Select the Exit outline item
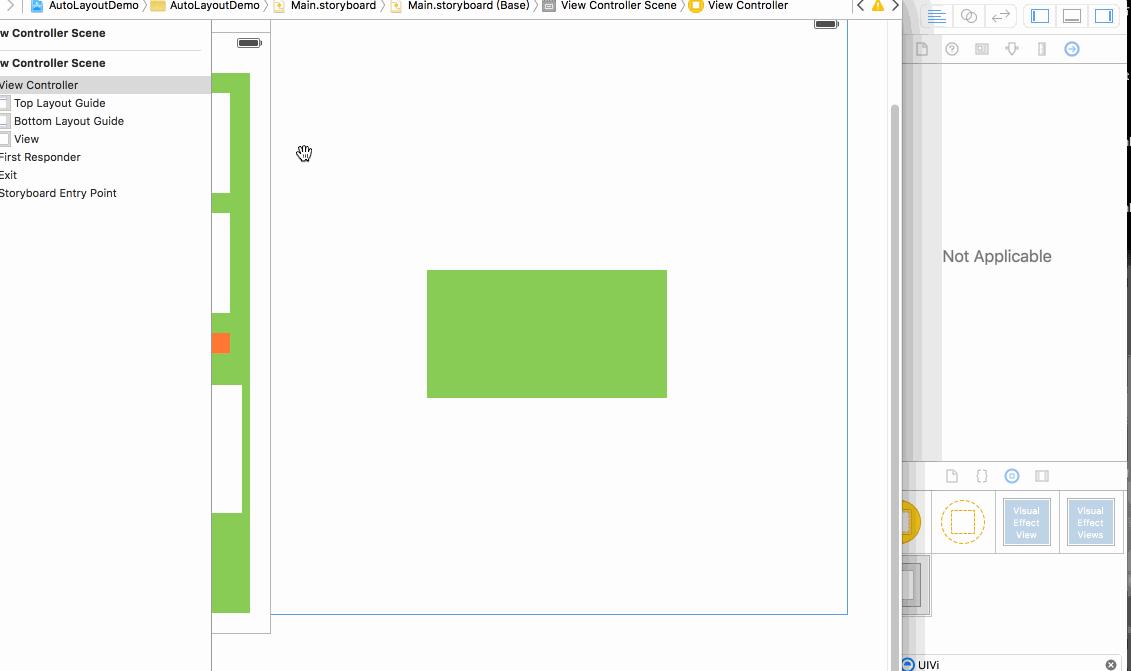Image resolution: width=1131 pixels, height=671 pixels. tap(105, 175)
